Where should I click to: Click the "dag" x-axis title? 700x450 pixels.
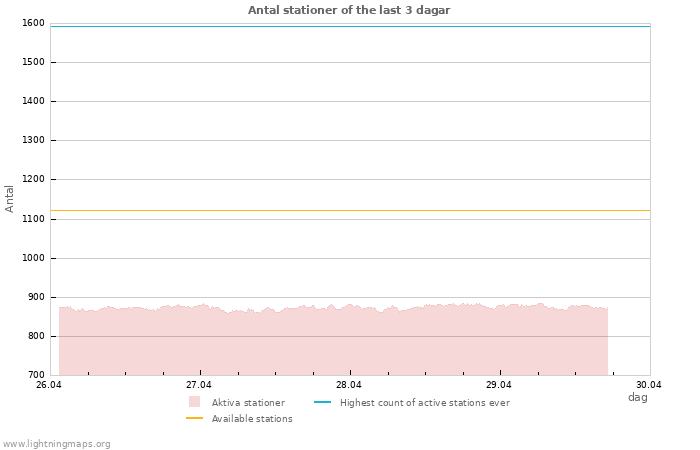click(x=637, y=397)
